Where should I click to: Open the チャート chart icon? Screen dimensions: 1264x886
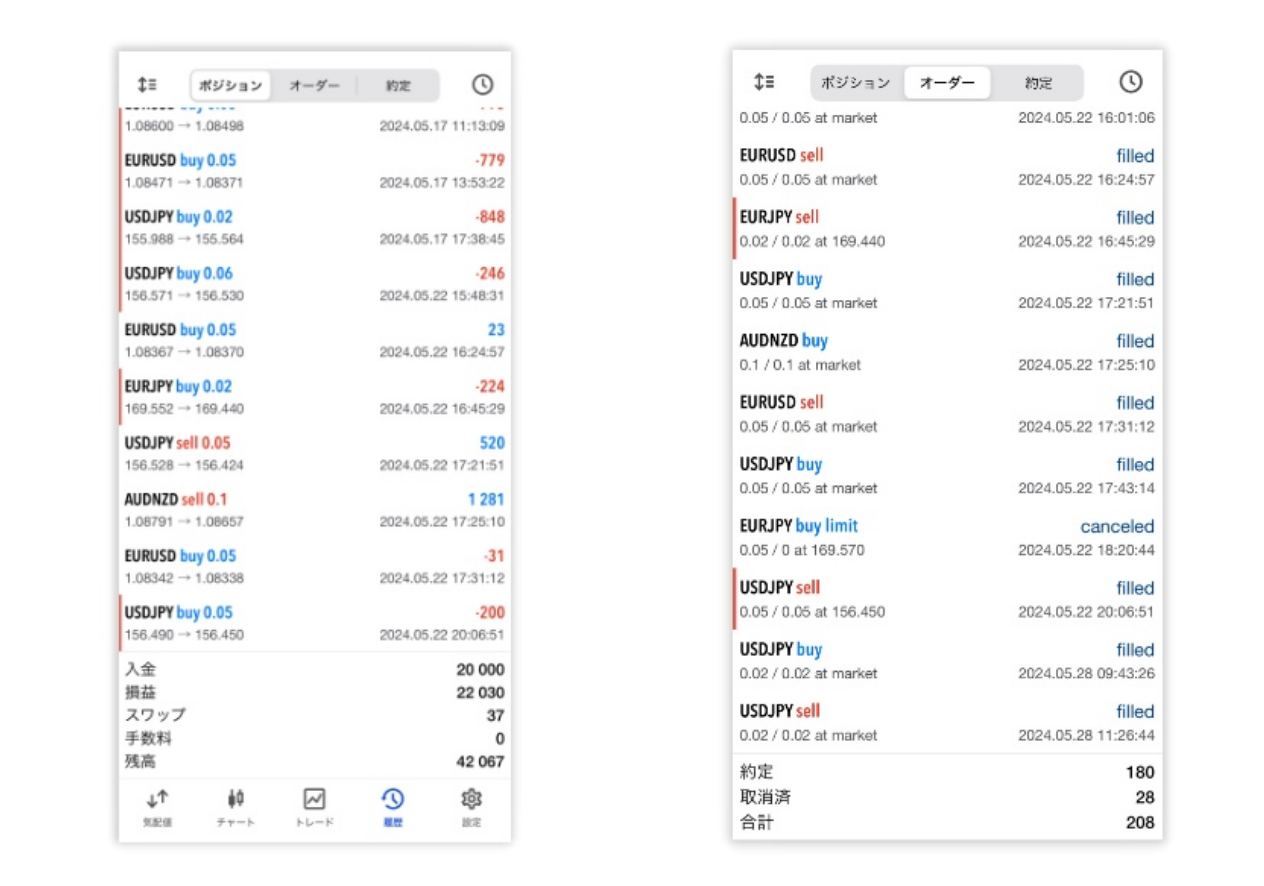tap(236, 799)
